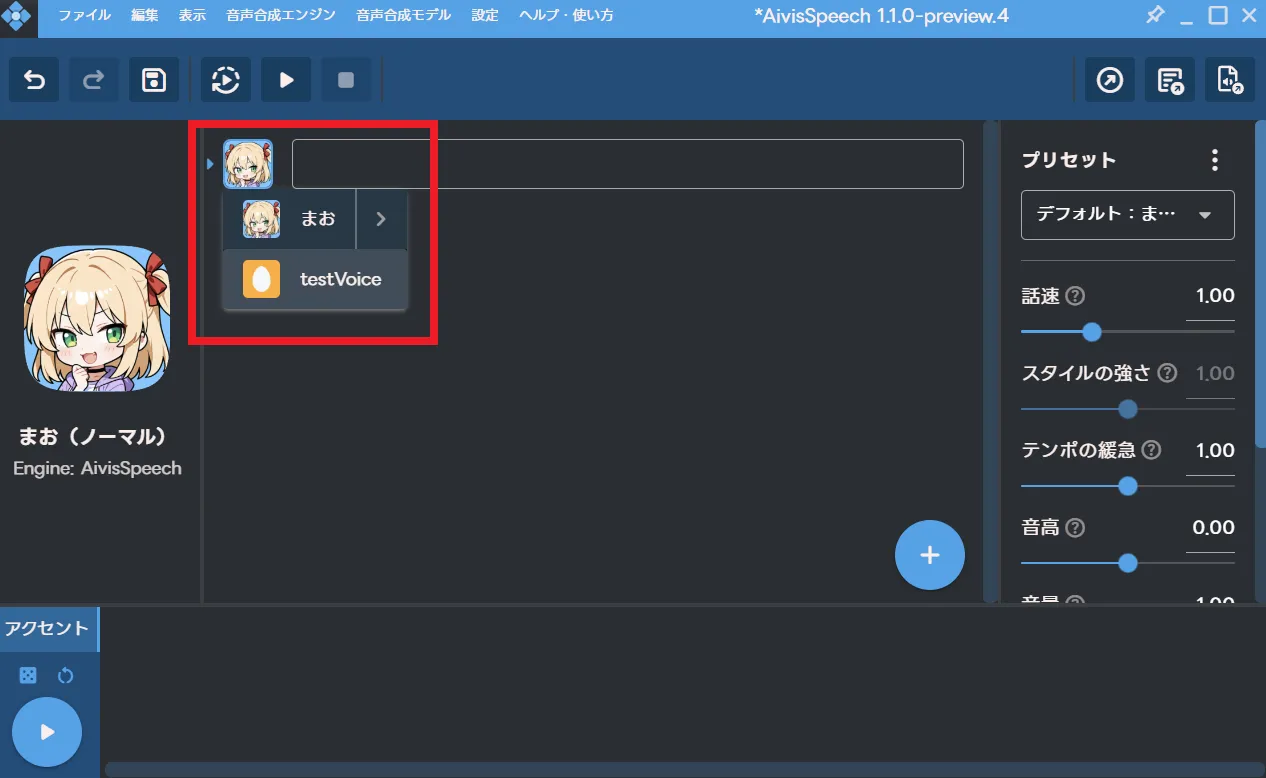Click the stop playback square icon
This screenshot has height=778, width=1266.
click(346, 80)
